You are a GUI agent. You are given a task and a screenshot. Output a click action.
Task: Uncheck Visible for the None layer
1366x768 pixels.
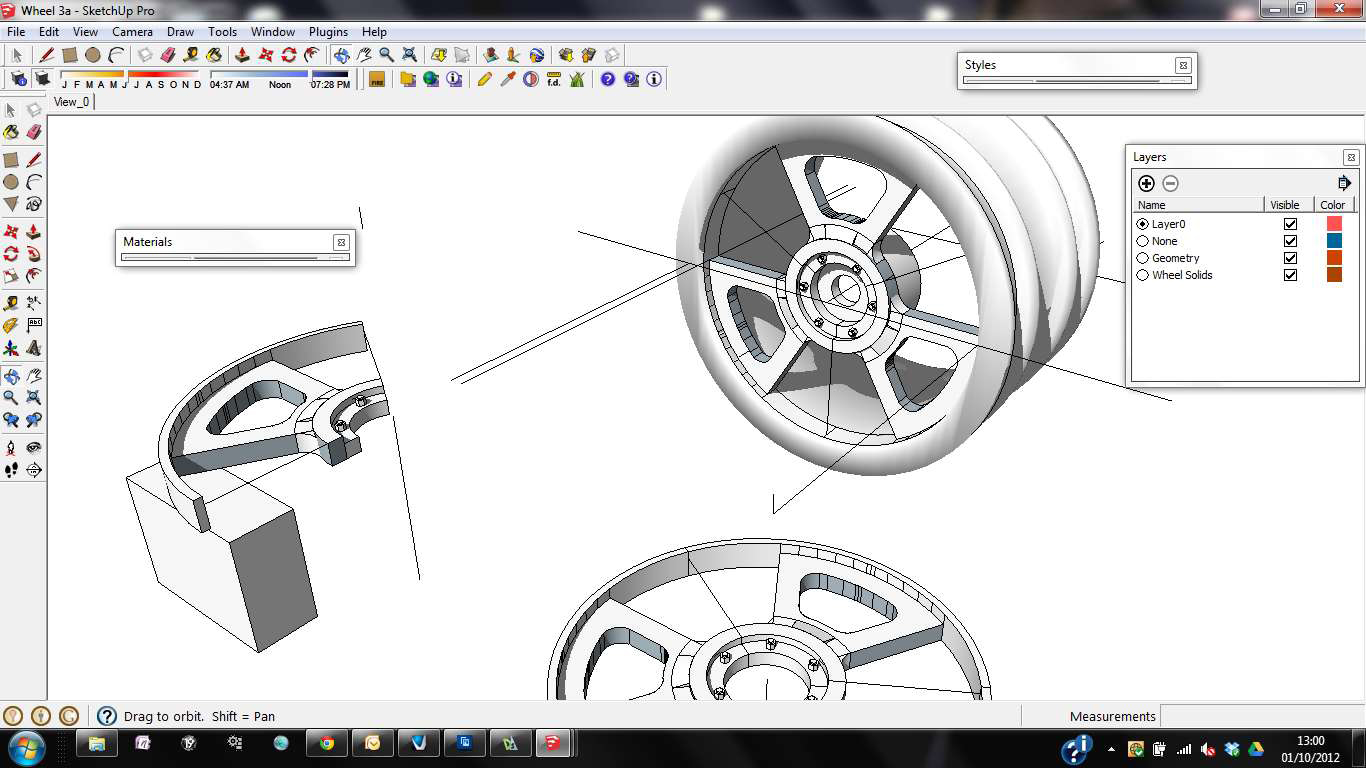(x=1290, y=241)
